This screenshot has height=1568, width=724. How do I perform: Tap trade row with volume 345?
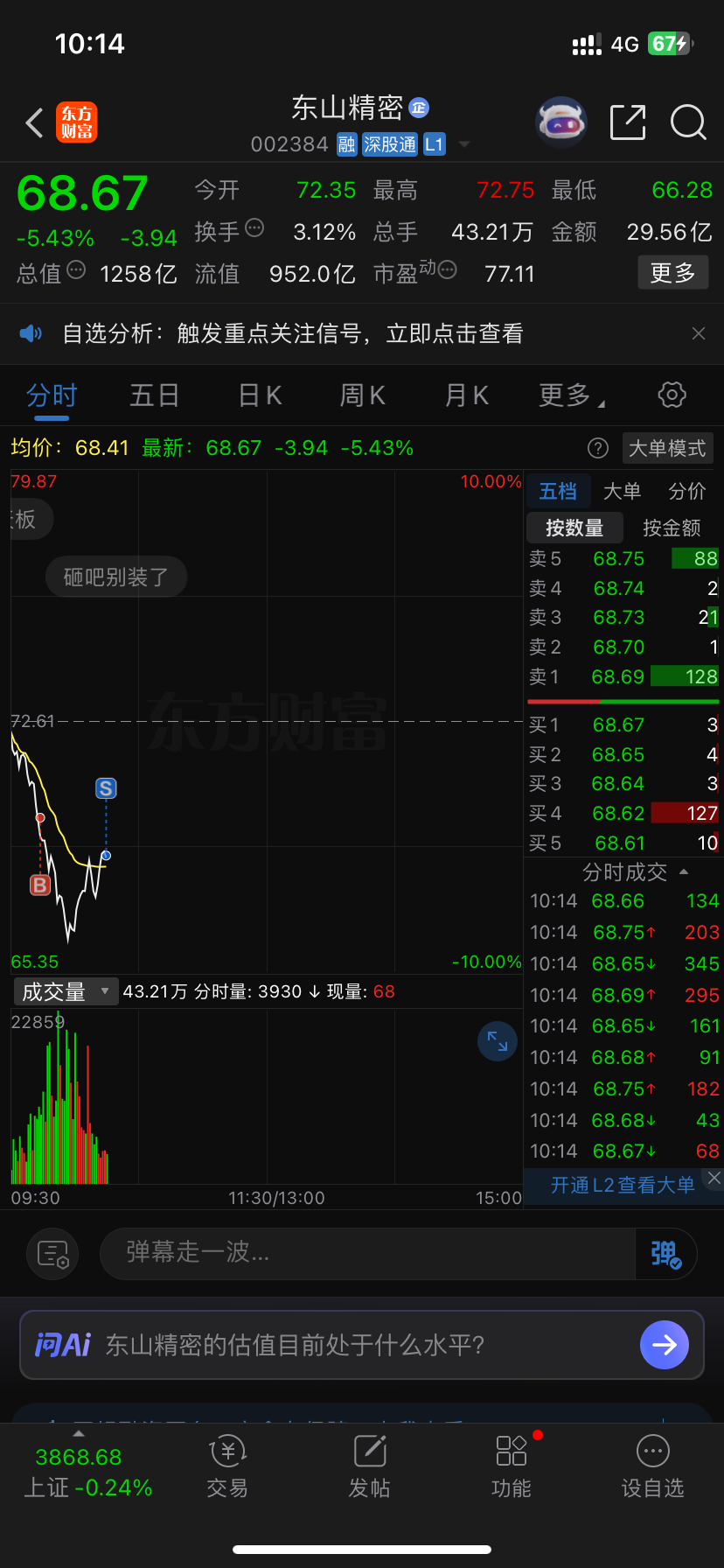point(624,963)
